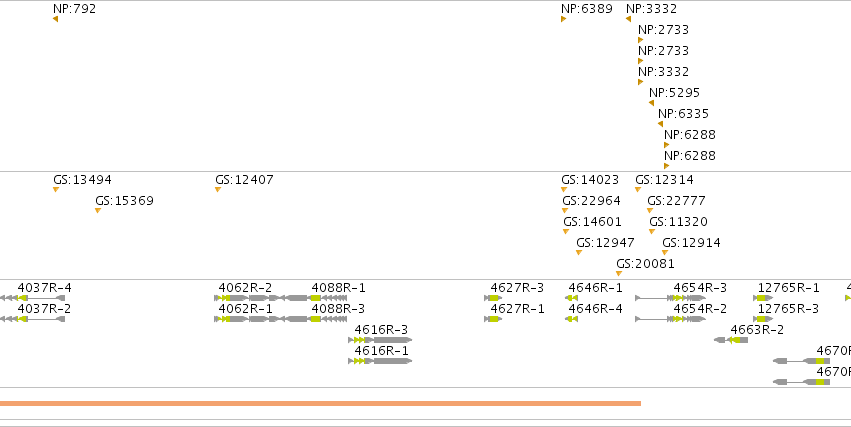Select the NP:5295 insertion marker
851x427 pixels.
651,103
